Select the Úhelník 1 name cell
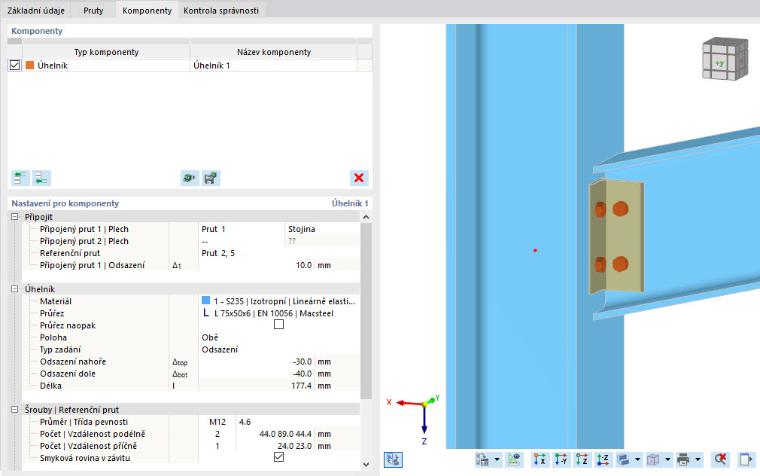 (x=274, y=65)
